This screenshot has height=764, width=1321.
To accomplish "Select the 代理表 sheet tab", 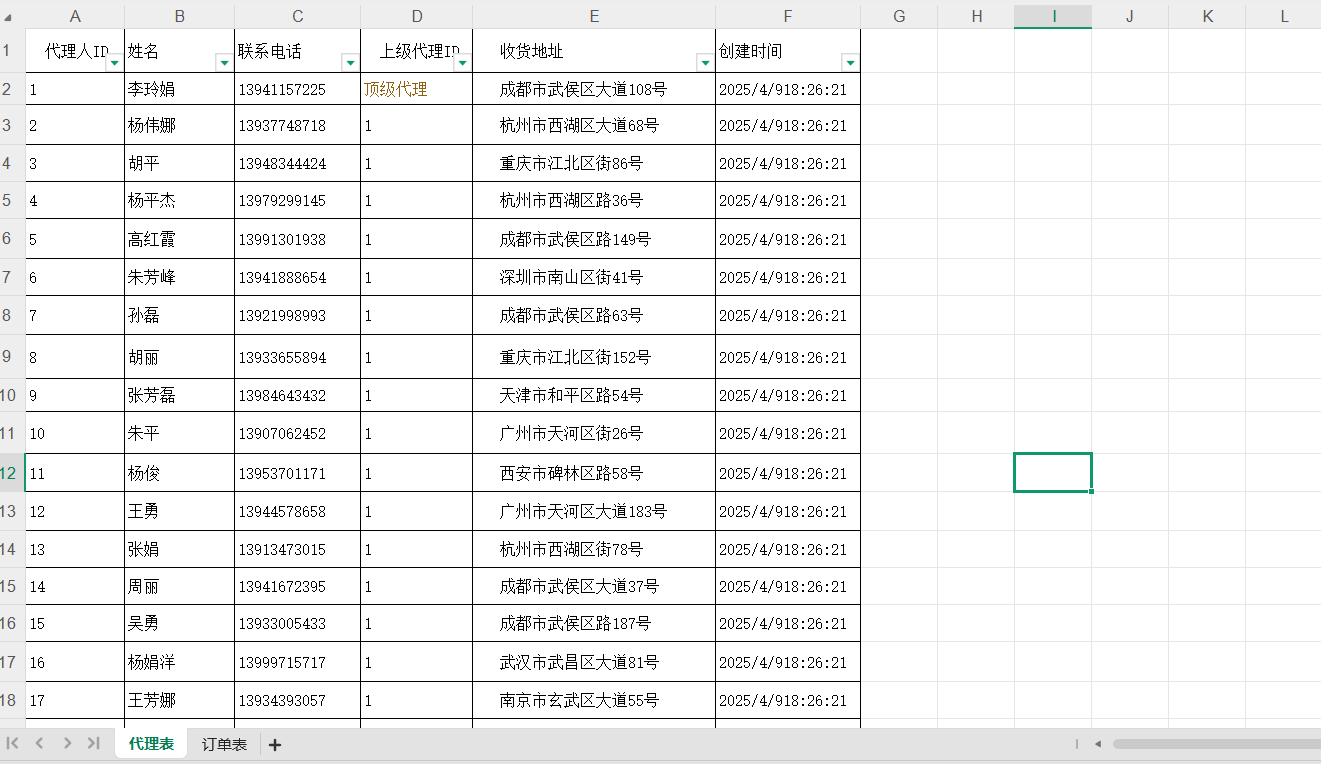I will (x=151, y=744).
